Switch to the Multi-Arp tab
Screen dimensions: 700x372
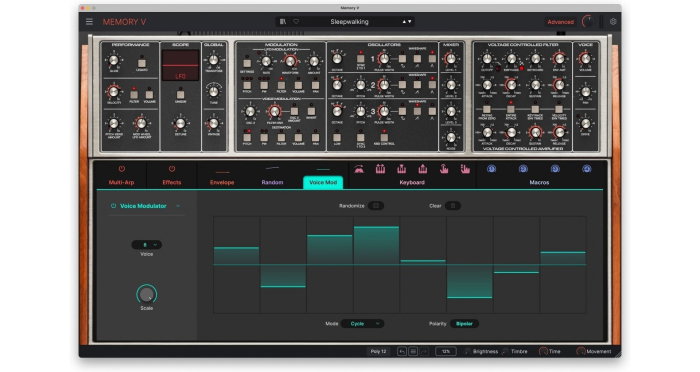[121, 182]
